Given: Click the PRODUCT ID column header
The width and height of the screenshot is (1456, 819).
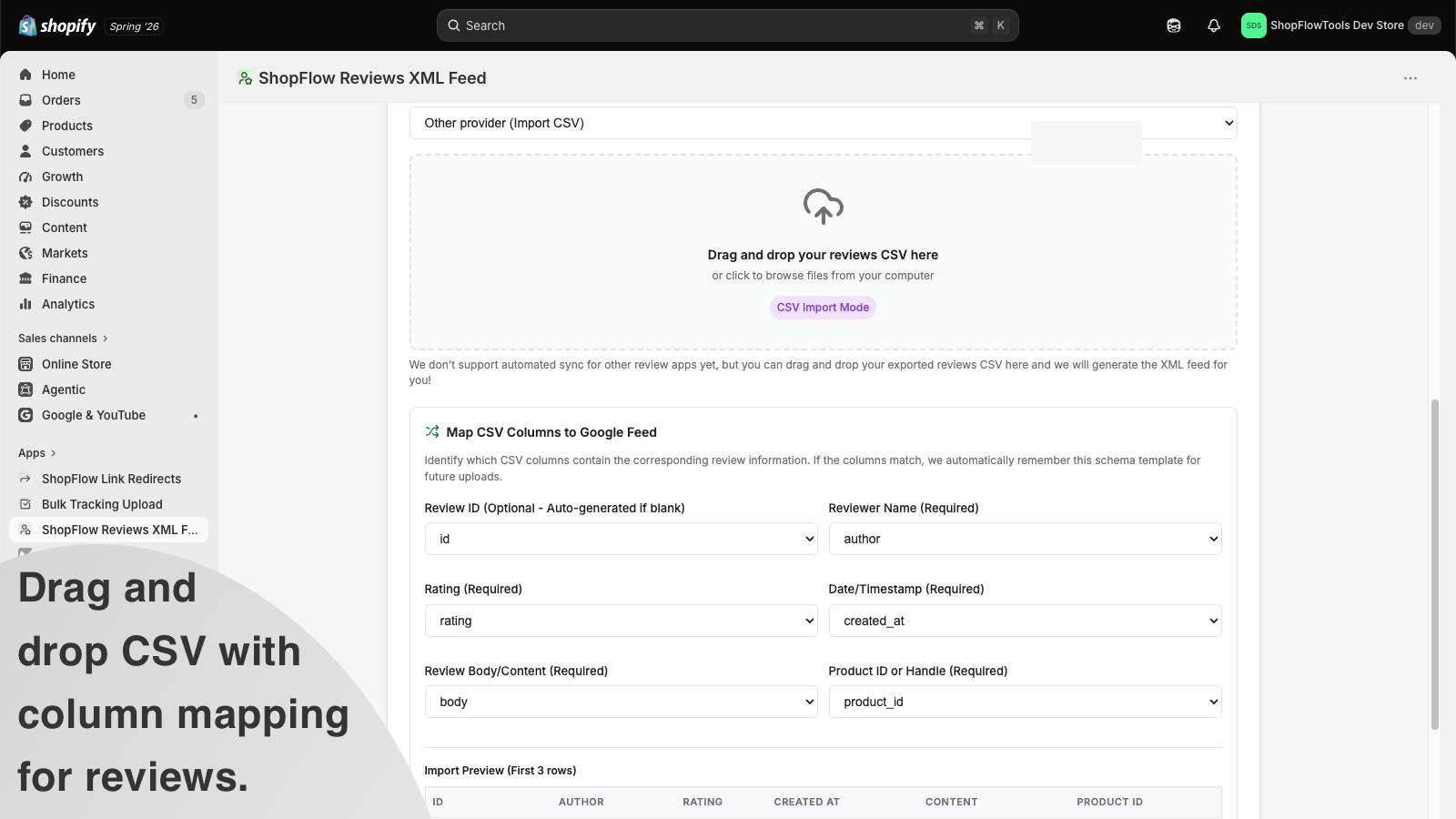Looking at the screenshot, I should (1109, 802).
